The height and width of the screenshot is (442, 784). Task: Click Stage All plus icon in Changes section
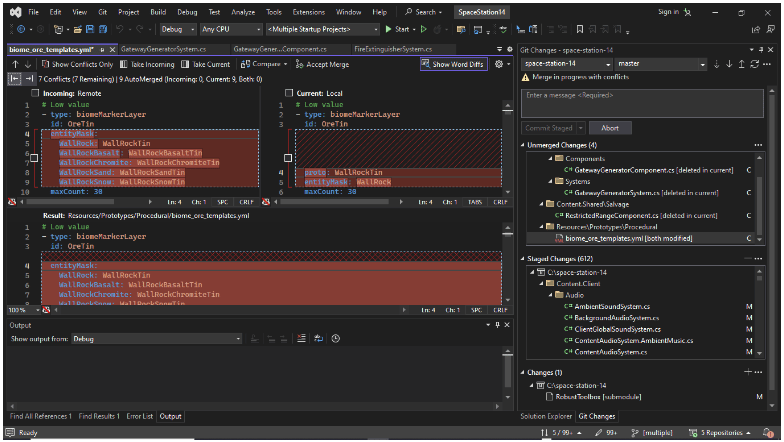click(748, 372)
